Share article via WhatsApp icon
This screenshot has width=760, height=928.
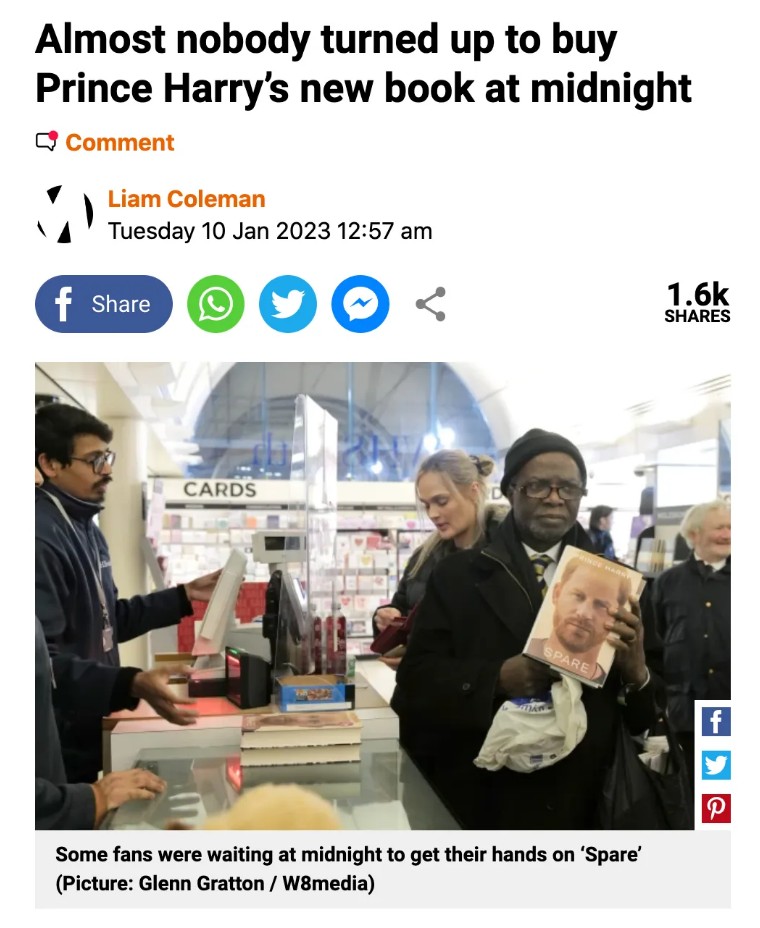coord(215,304)
